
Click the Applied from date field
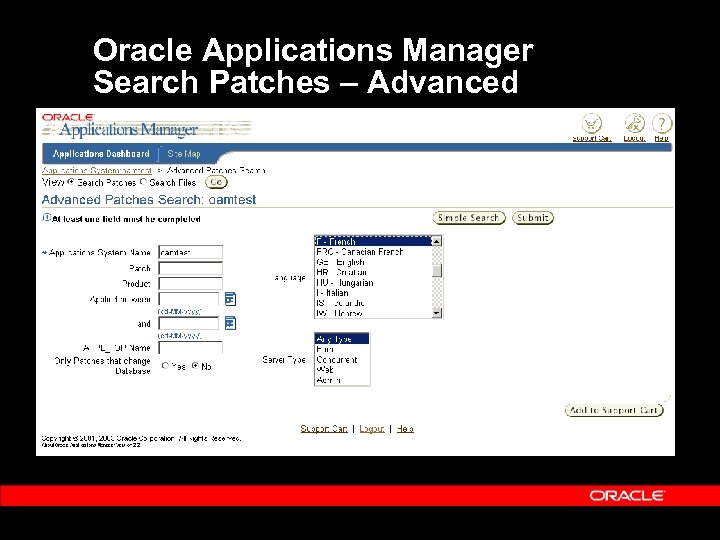[189, 299]
